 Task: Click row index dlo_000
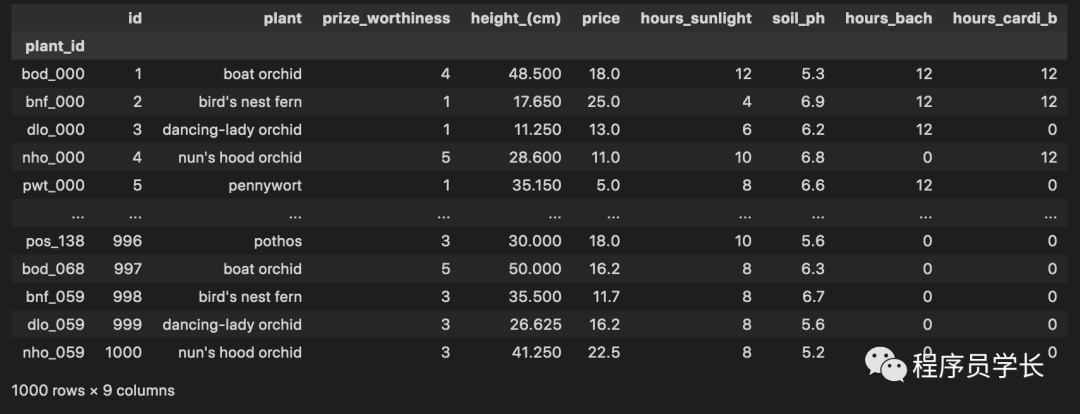pyautogui.click(x=54, y=130)
